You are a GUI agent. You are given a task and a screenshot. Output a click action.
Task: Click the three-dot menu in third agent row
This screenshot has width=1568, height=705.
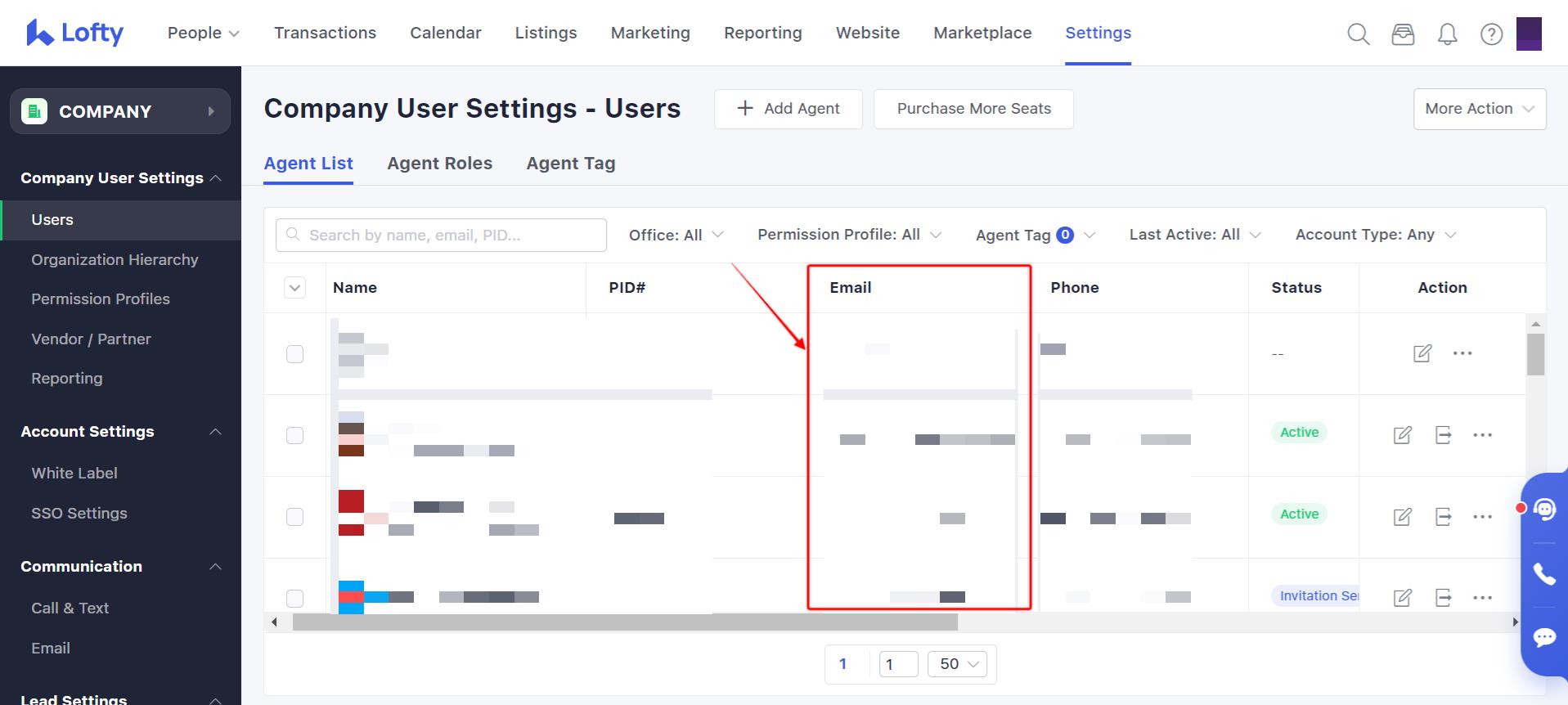(x=1482, y=517)
